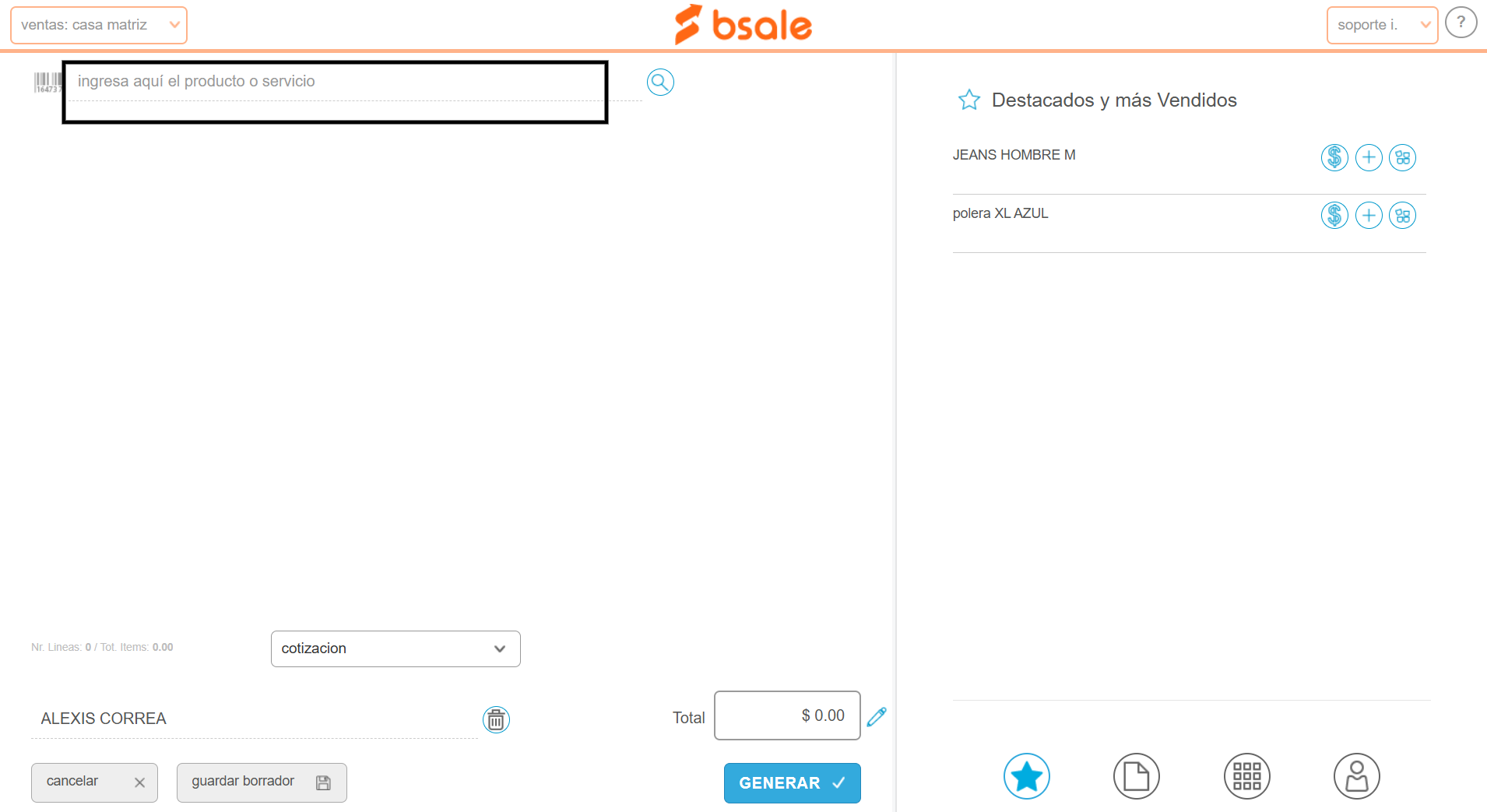Viewport: 1487px width, 812px height.
Task: Add JEANS HOMBRE M with plus icon
Action: coord(1369,157)
